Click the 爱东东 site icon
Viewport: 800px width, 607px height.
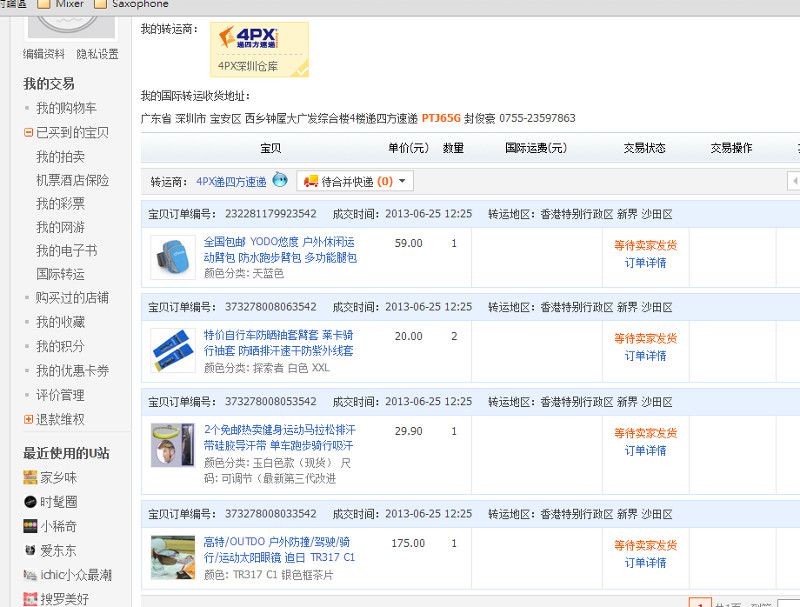click(31, 550)
